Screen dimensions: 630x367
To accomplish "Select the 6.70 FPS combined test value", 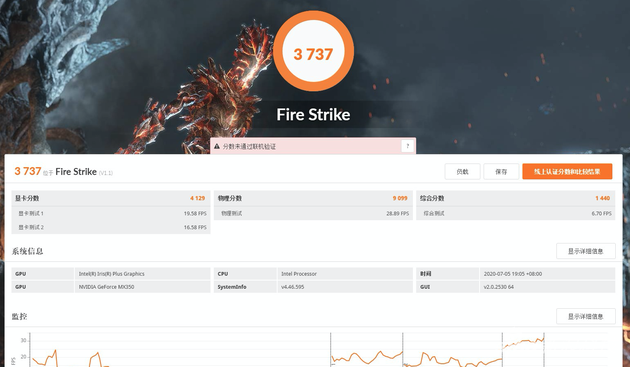I will pos(601,213).
